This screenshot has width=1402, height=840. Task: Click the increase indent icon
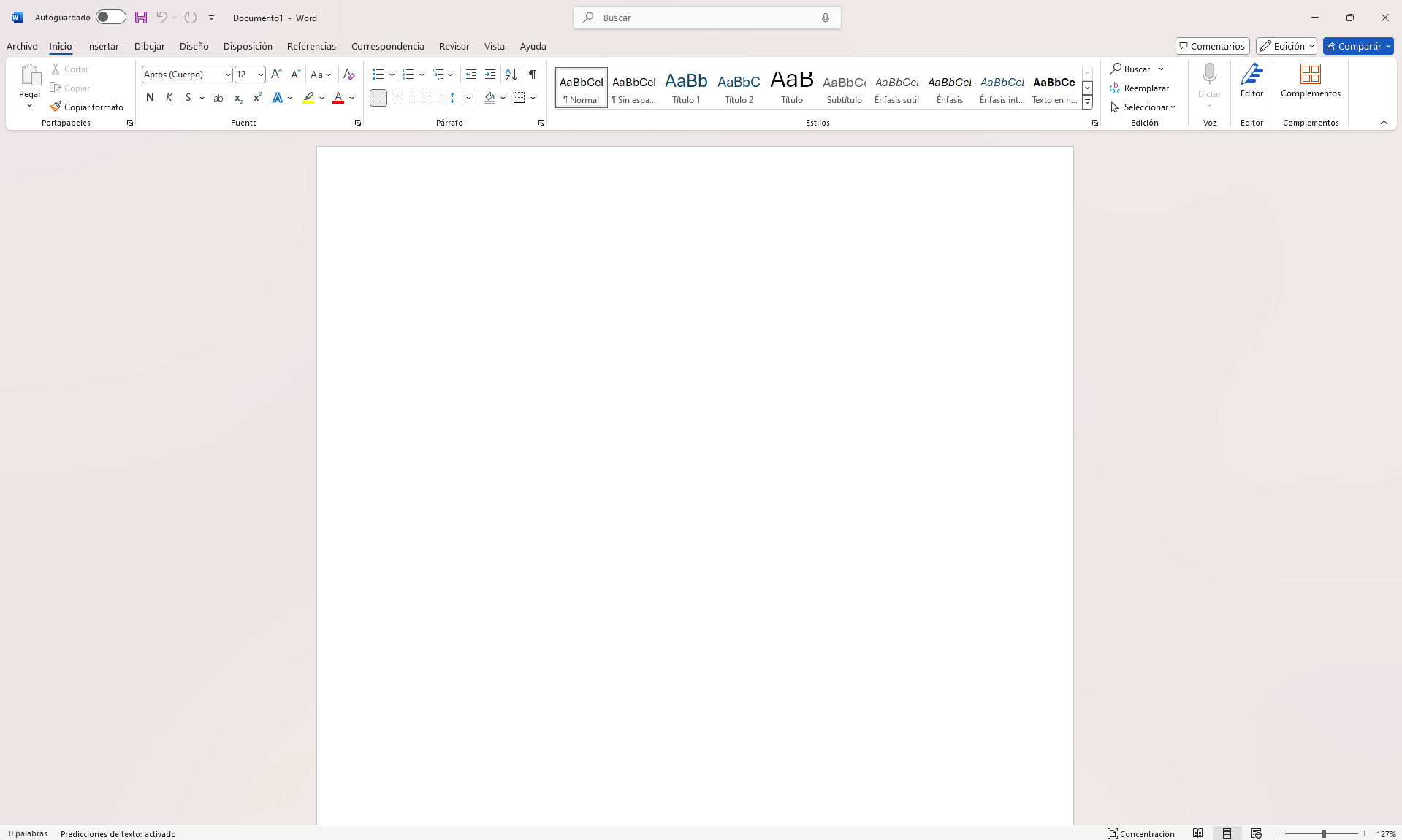[490, 75]
